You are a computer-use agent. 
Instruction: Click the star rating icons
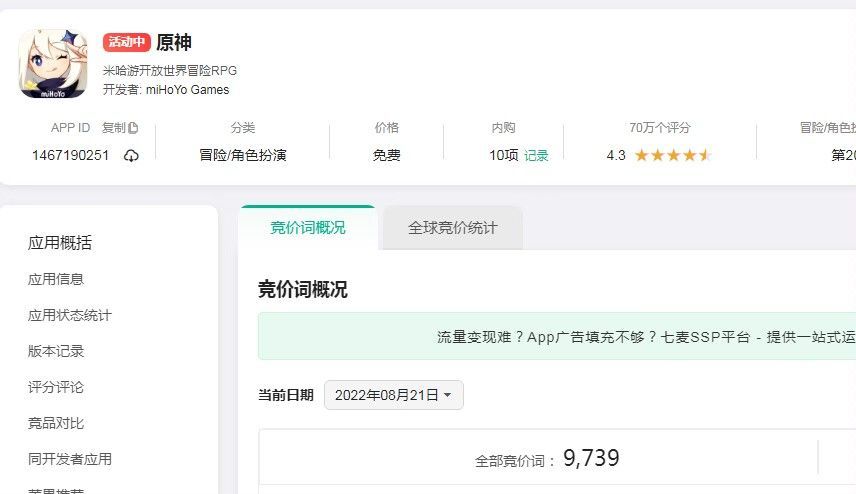pos(673,156)
